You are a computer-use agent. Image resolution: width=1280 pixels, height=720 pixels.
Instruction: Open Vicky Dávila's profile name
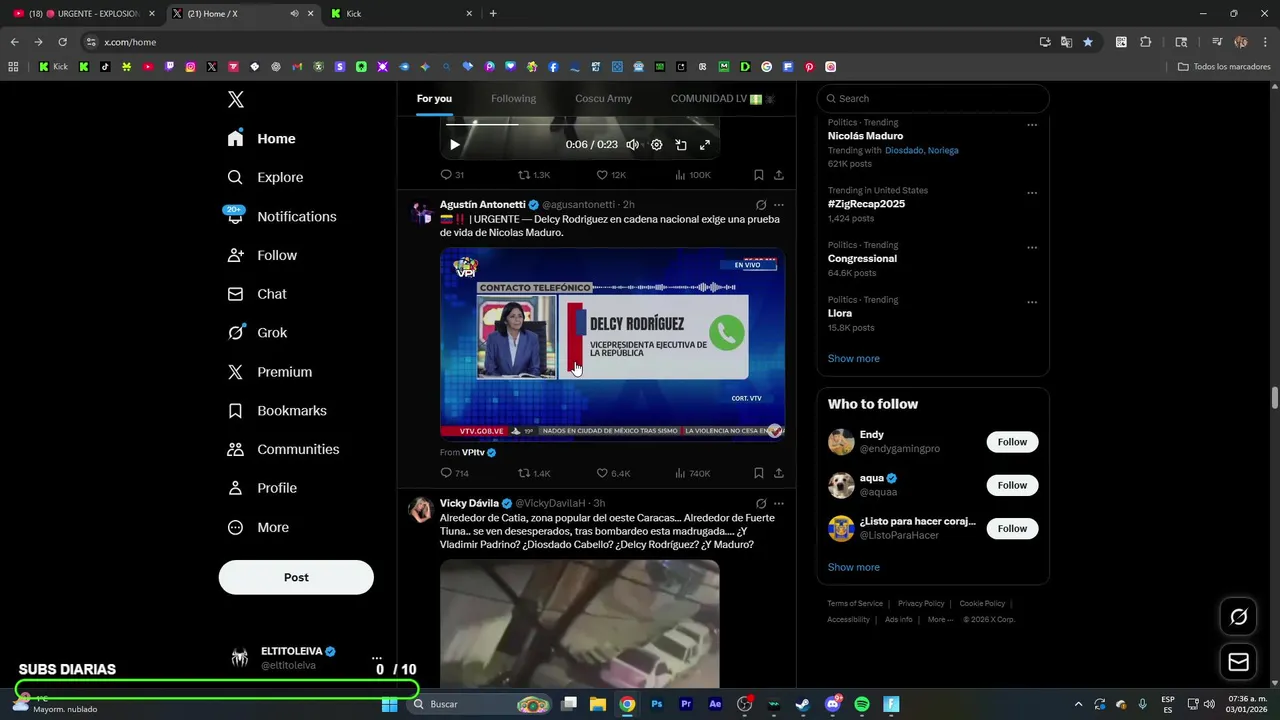pos(469,503)
